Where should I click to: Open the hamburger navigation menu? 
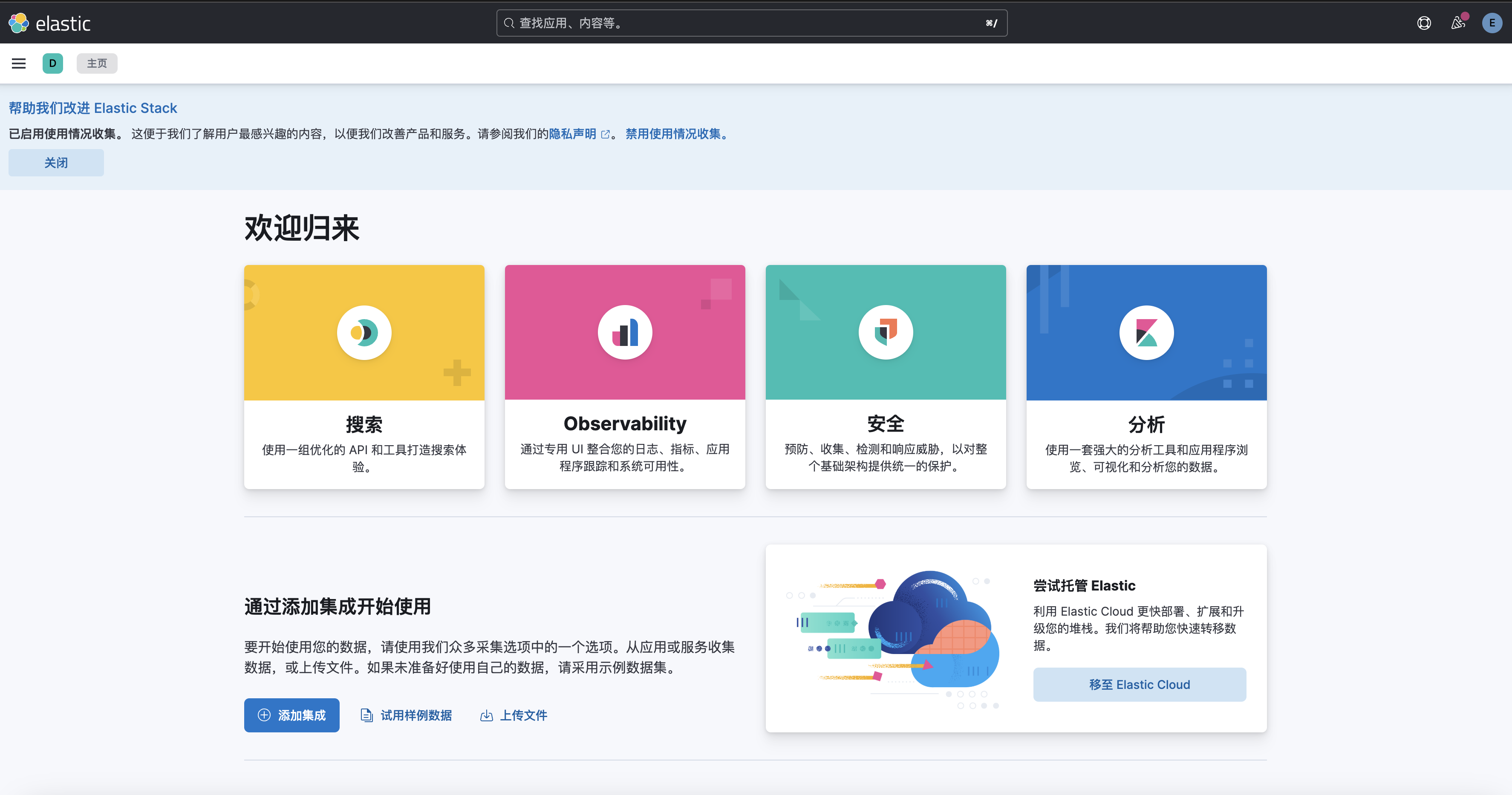pyautogui.click(x=19, y=63)
